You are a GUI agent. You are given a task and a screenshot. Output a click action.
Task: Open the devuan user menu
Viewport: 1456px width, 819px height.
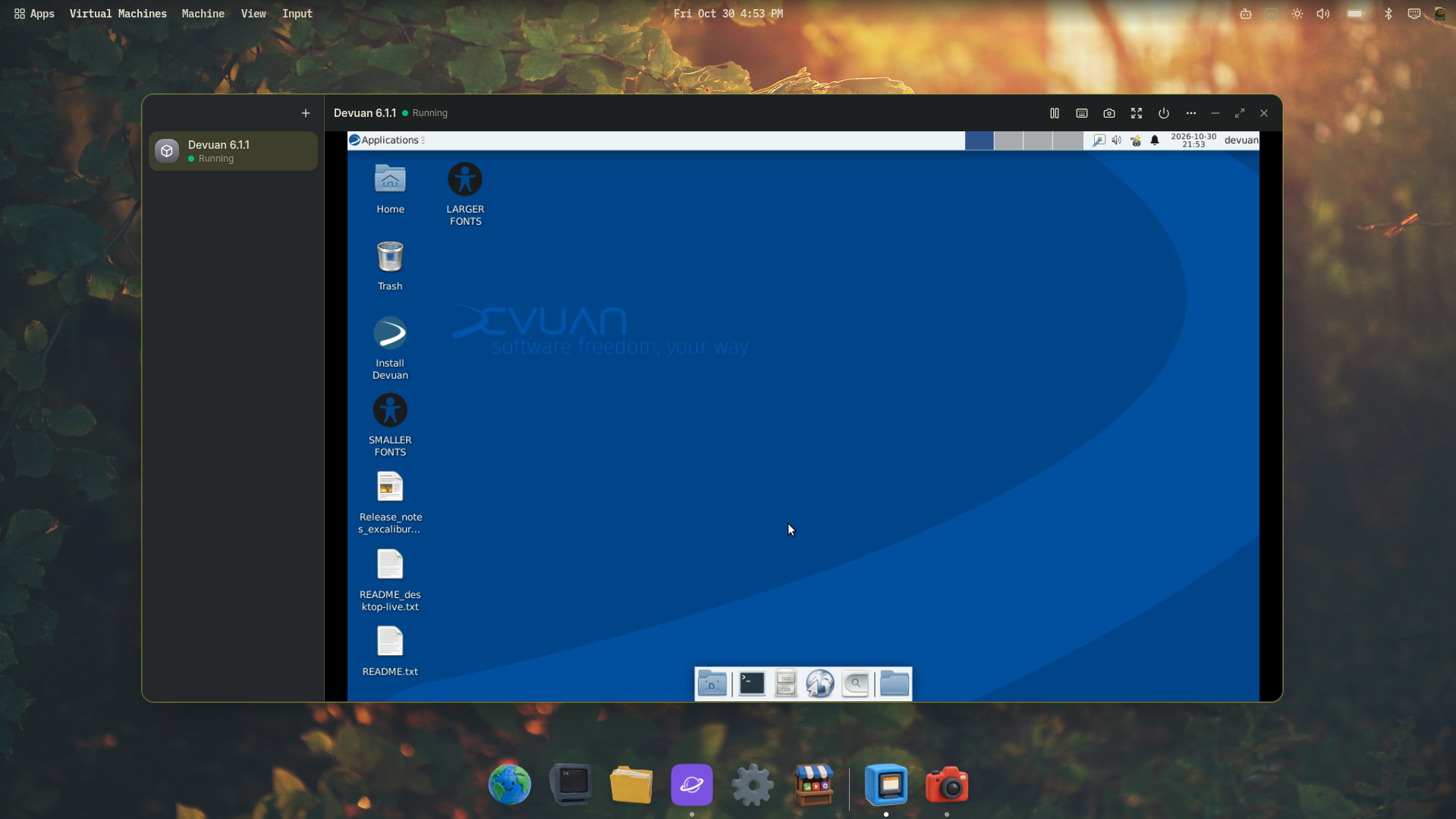(x=1241, y=140)
